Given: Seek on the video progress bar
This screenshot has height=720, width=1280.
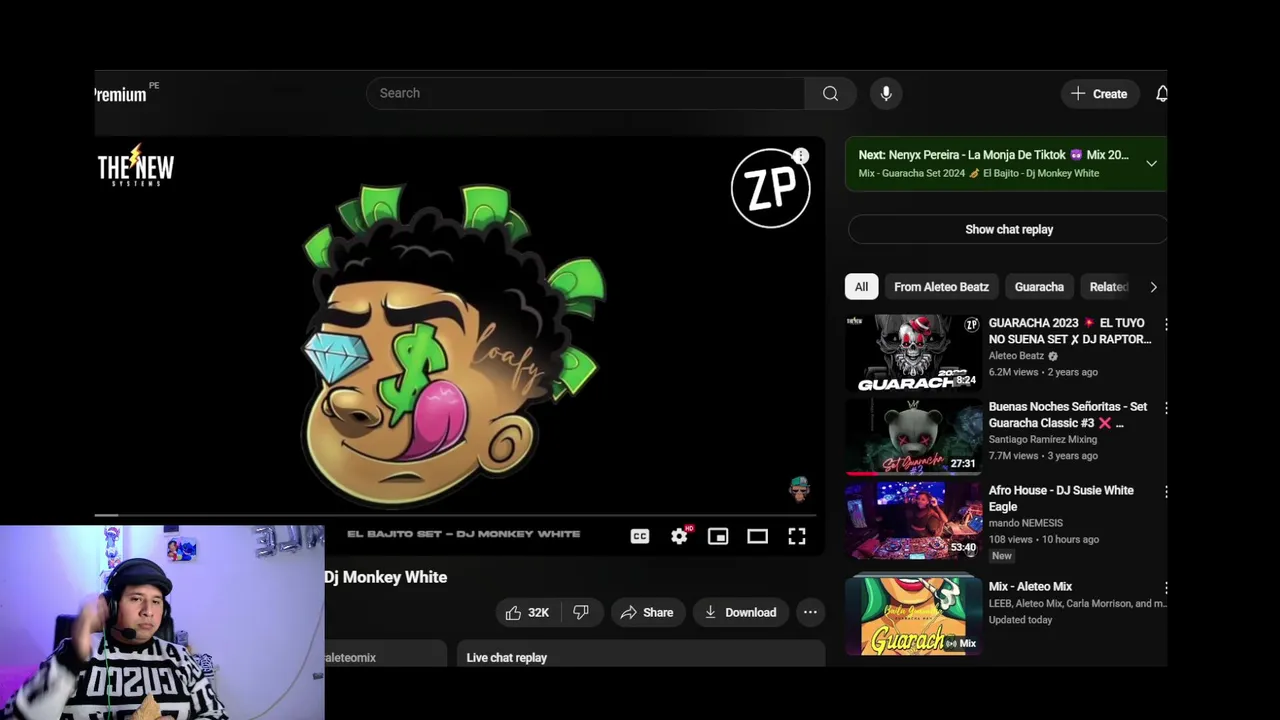Looking at the screenshot, I should 457,516.
